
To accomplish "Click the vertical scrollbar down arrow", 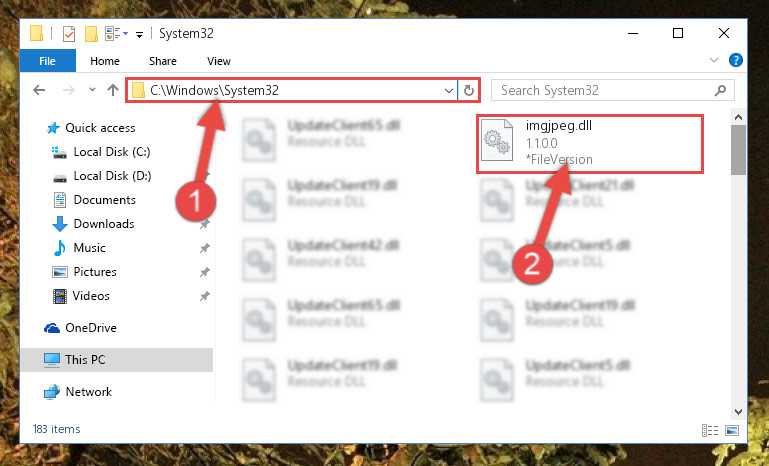I will point(738,411).
